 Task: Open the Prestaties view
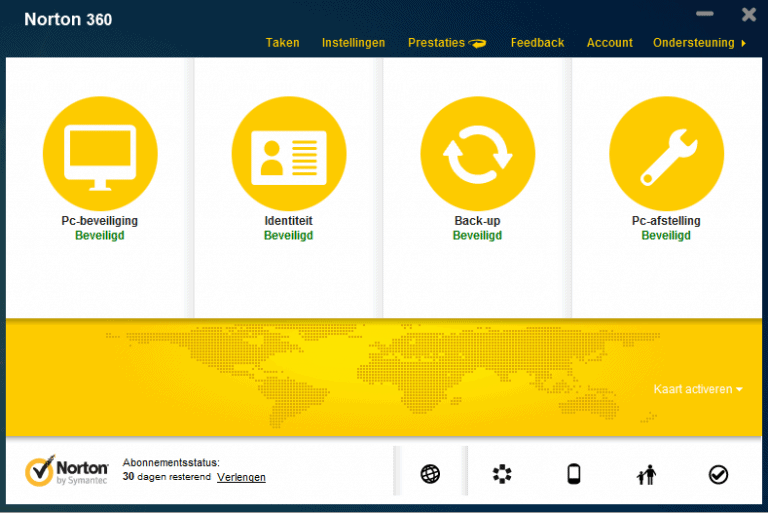pos(436,43)
